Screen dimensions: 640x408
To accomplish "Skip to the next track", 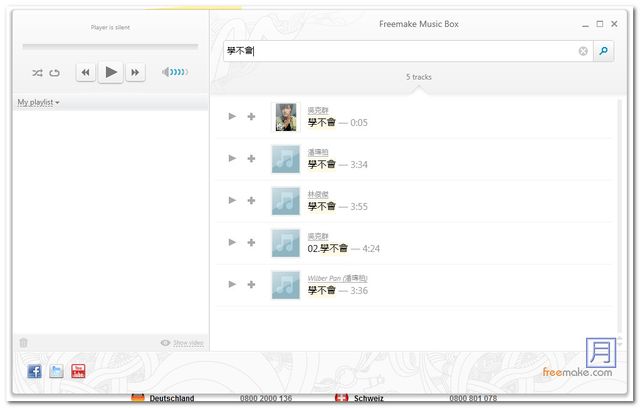I will tap(135, 73).
